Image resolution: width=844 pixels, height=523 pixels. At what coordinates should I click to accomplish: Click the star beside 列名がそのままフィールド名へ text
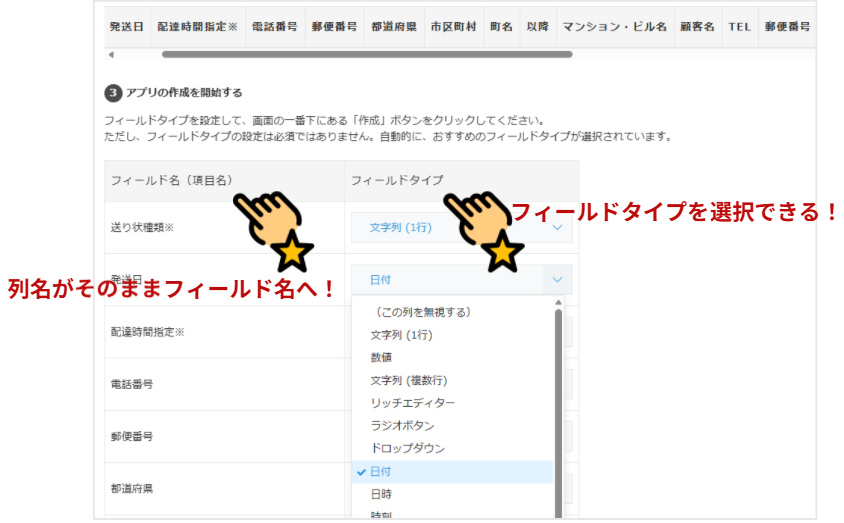point(291,254)
